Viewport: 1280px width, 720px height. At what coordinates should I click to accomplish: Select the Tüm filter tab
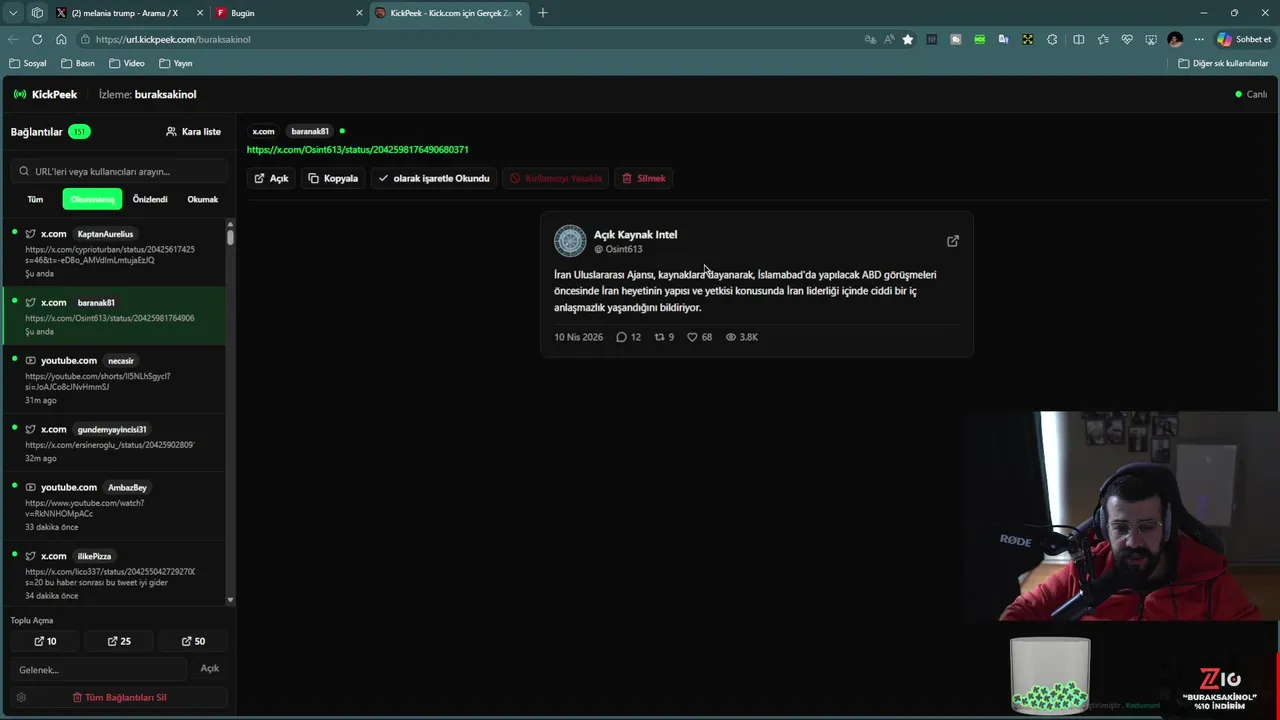[x=35, y=199]
